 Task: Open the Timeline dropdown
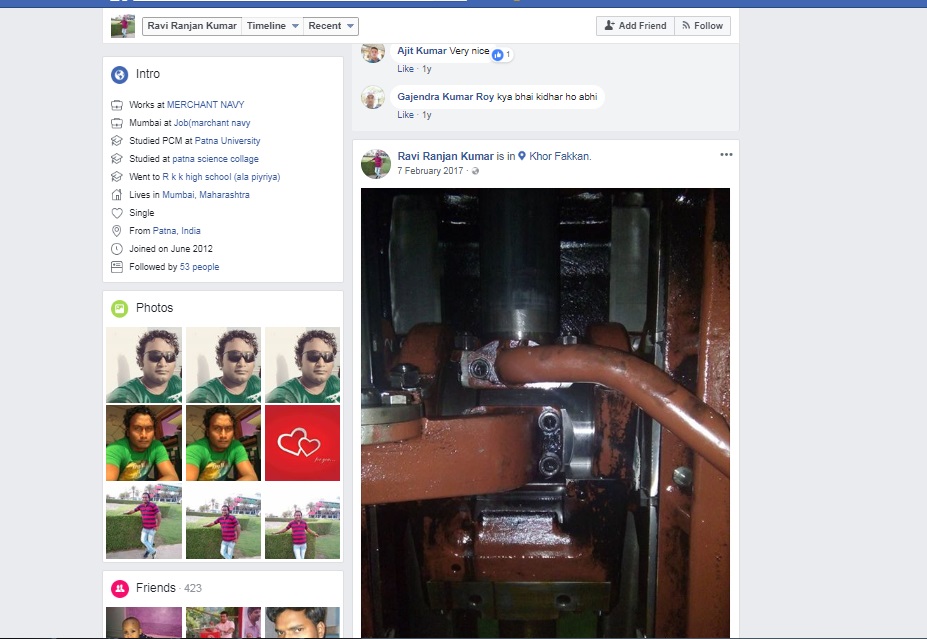coord(273,26)
